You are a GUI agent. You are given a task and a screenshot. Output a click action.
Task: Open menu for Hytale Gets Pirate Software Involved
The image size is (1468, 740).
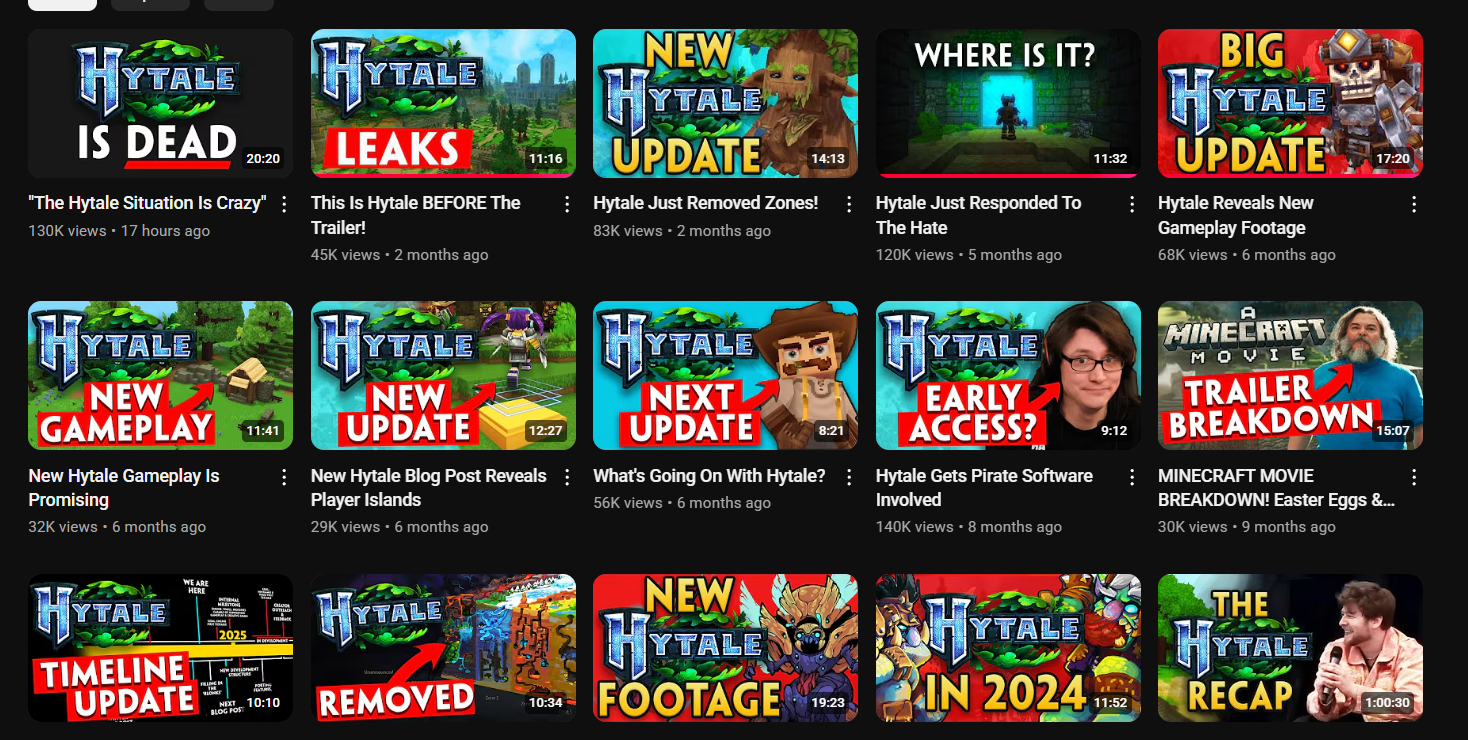coord(1132,477)
